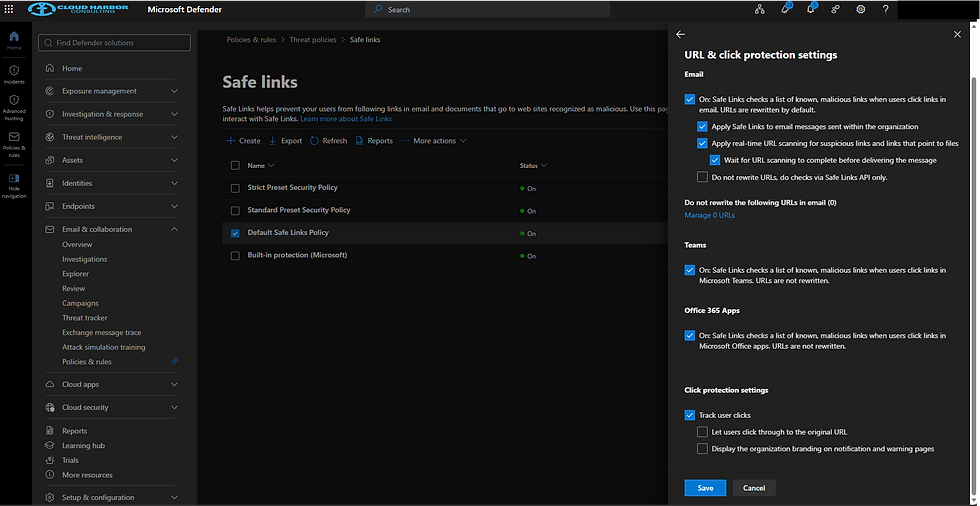The width and height of the screenshot is (980, 506).
Task: Enable Let users click through checkbox
Action: [702, 432]
